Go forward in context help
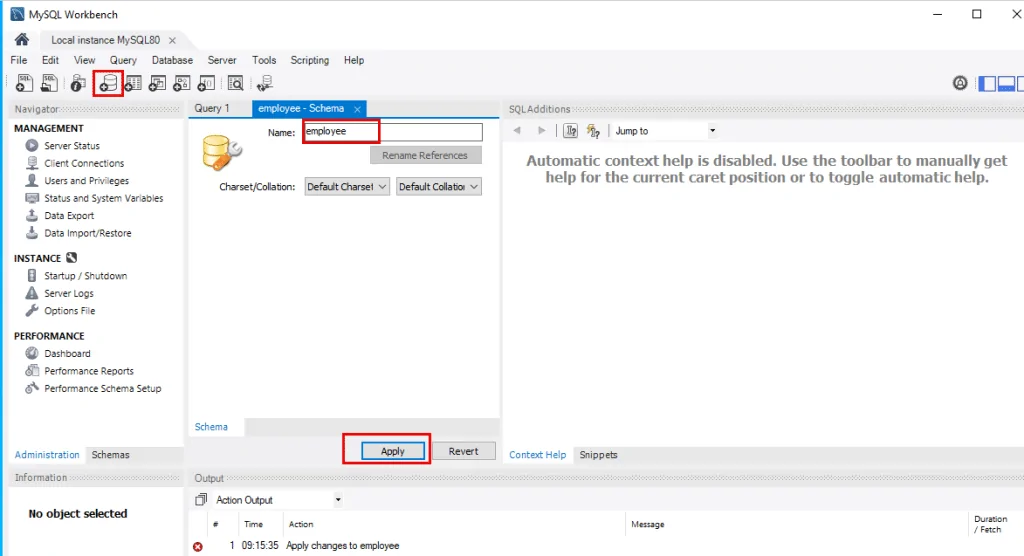1024x556 pixels. (541, 131)
